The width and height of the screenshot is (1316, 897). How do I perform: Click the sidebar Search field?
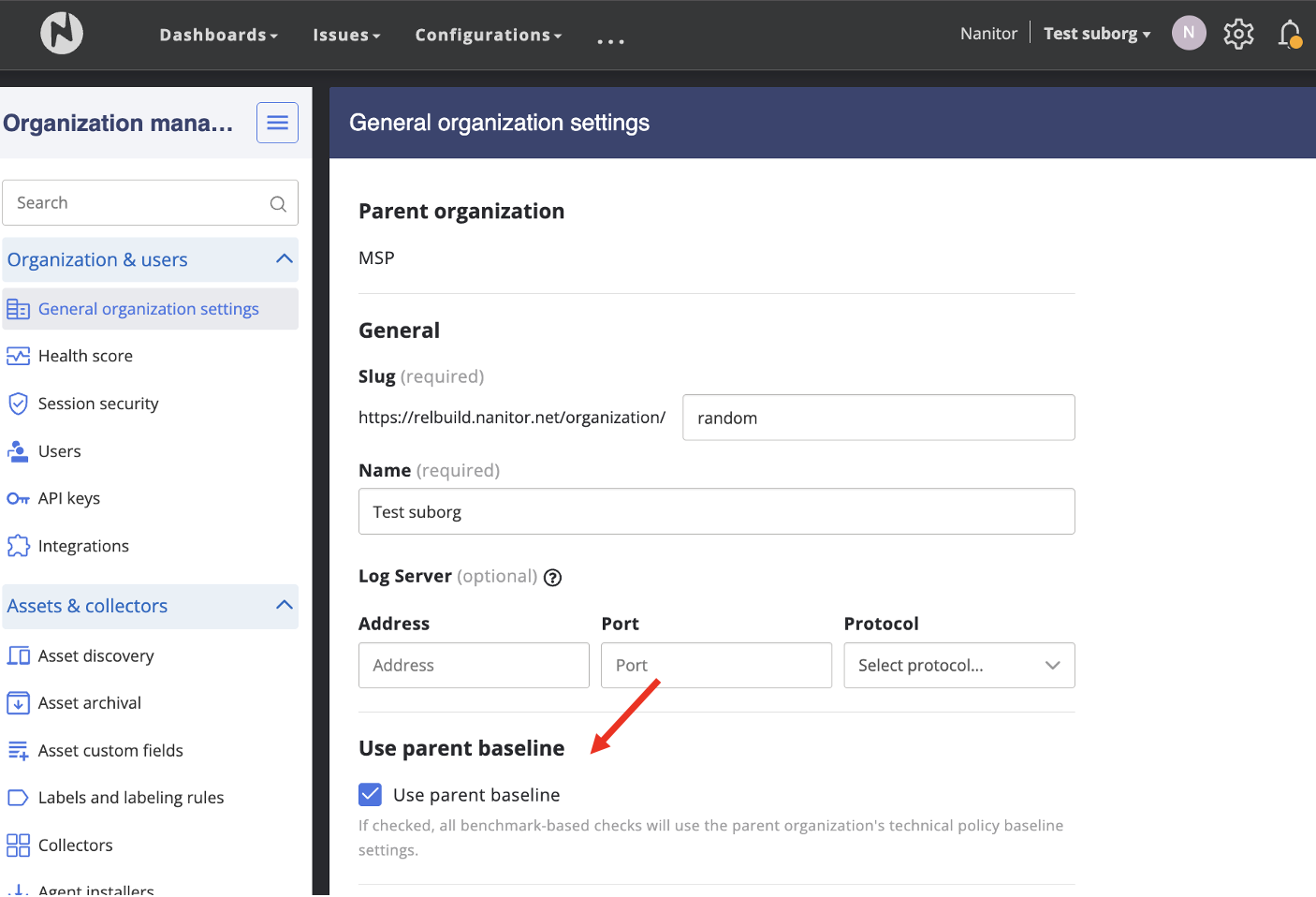tap(140, 203)
